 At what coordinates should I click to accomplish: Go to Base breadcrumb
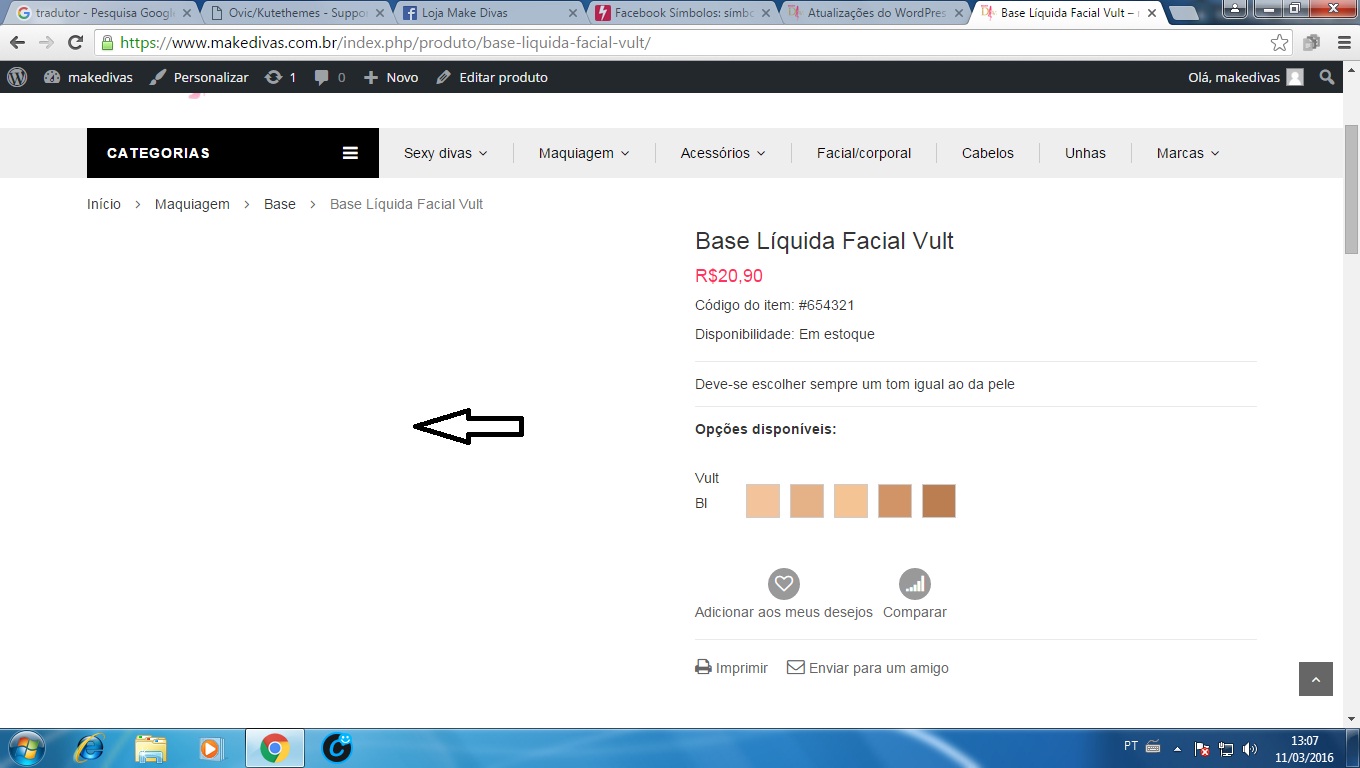(x=280, y=204)
